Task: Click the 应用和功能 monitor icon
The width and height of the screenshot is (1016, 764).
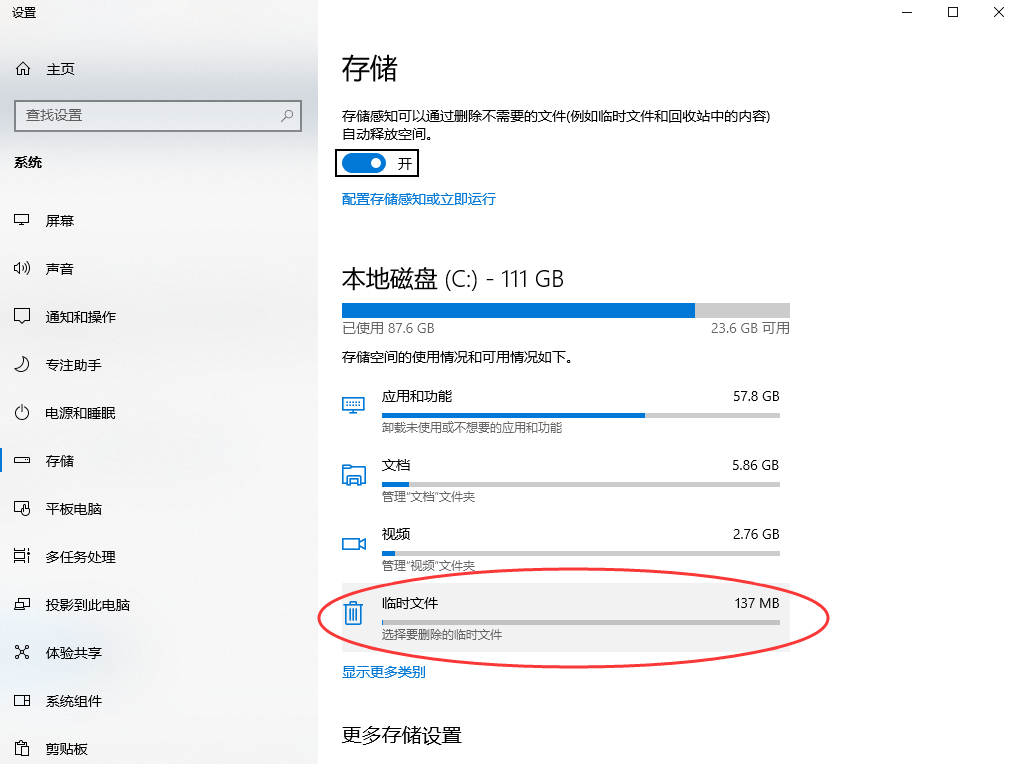Action: (x=353, y=405)
